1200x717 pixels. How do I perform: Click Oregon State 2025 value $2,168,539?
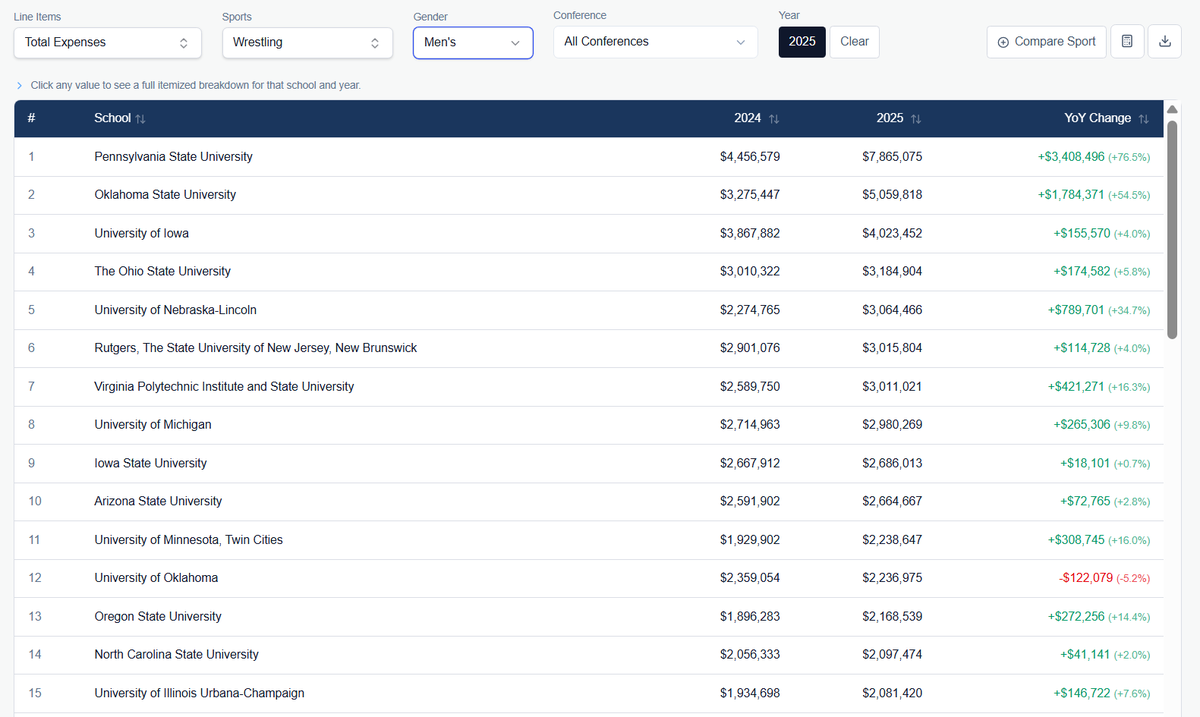(892, 616)
